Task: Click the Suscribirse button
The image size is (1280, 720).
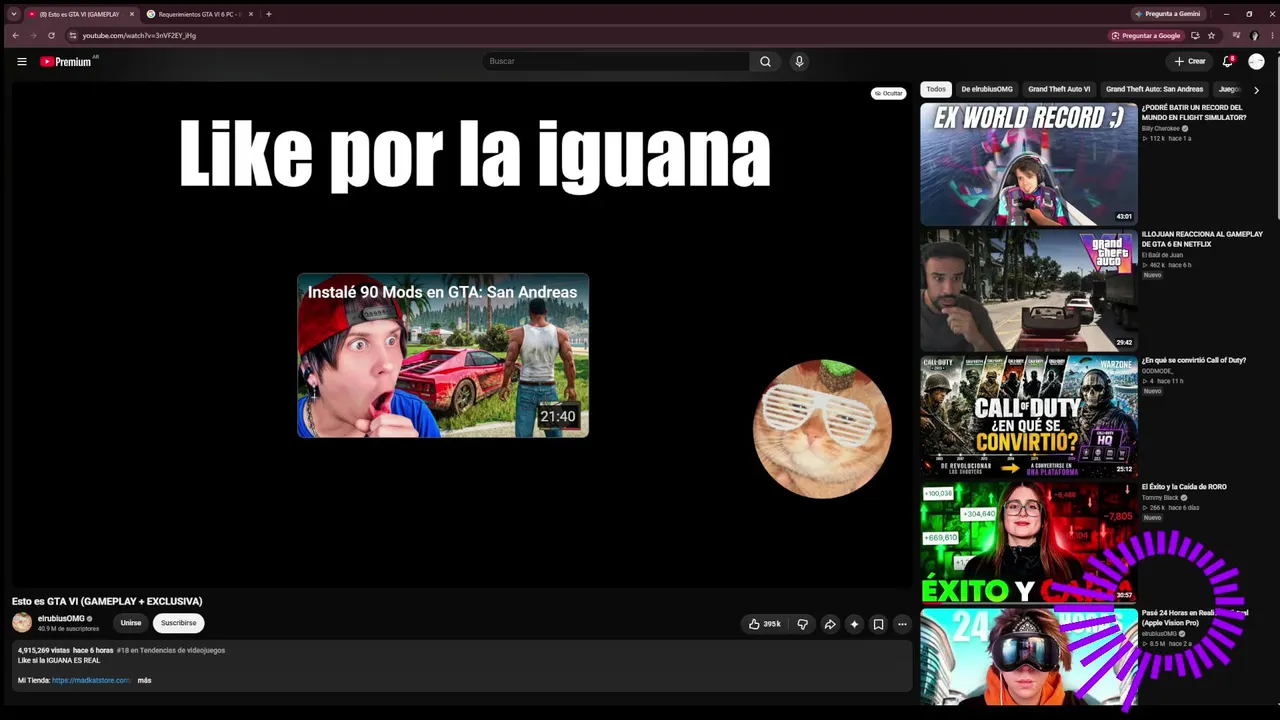Action: pos(179,623)
